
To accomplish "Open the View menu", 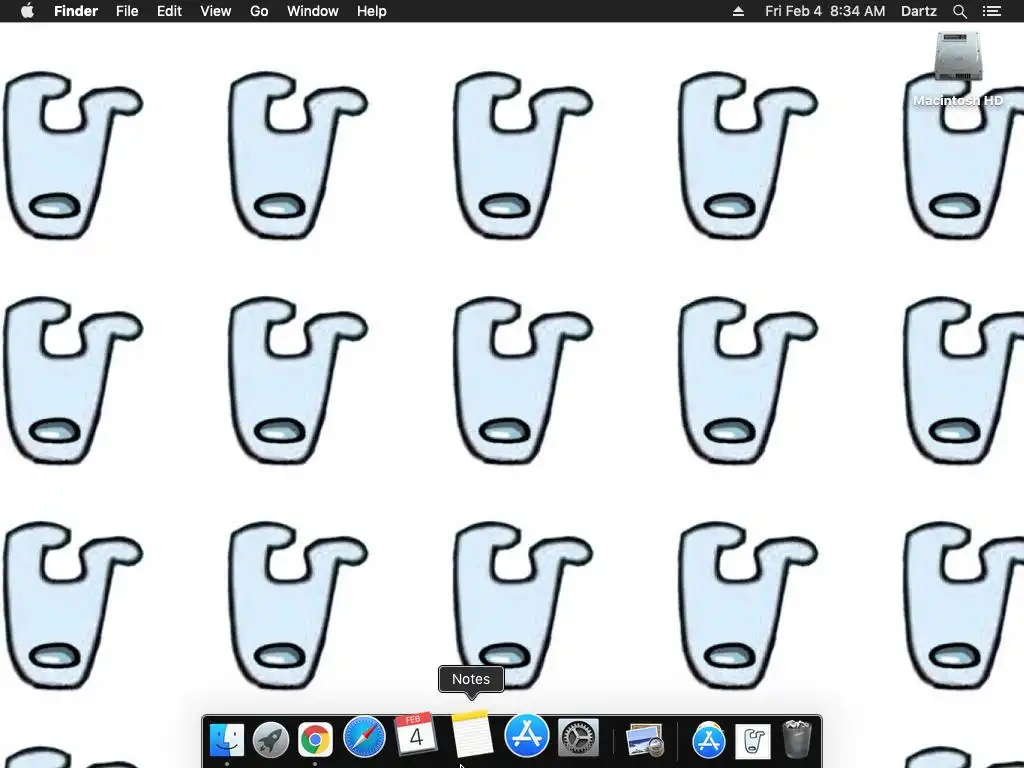I will tap(216, 11).
